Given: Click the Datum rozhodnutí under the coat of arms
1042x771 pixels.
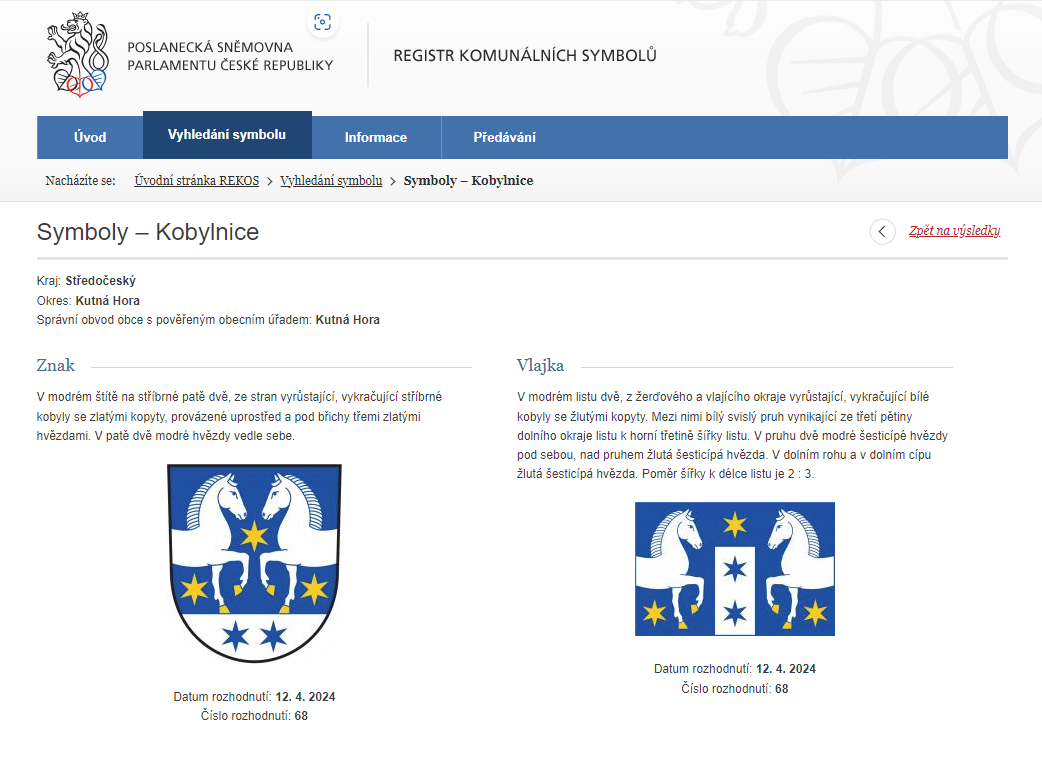Looking at the screenshot, I should click(x=255, y=697).
